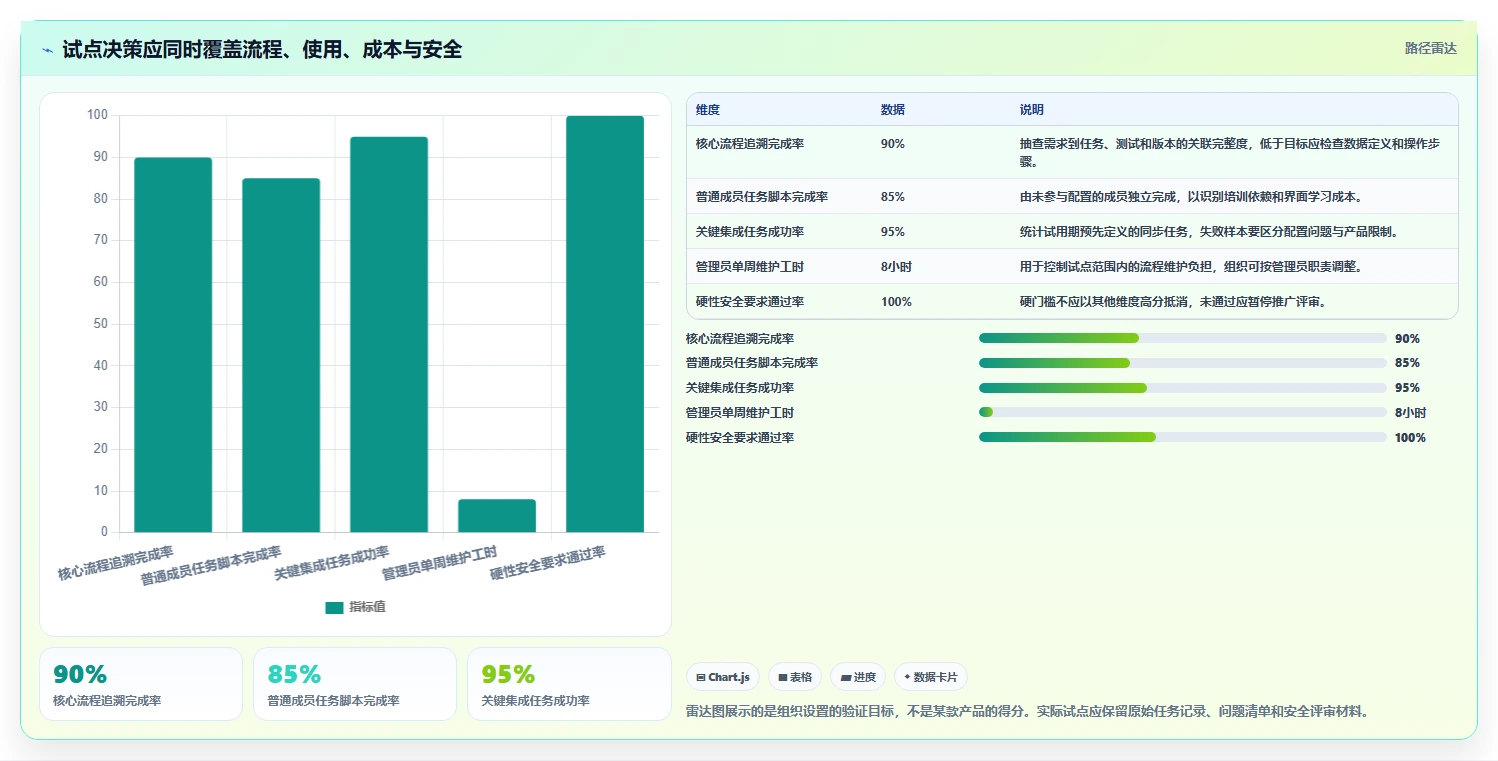Click the 100% cell in the table
This screenshot has height=761, width=1498.
896,302
